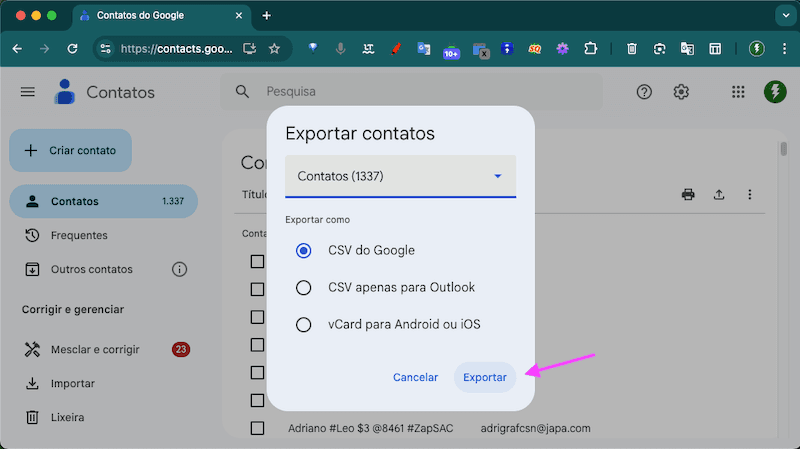
Task: Open the settings gear icon
Action: pyautogui.click(x=681, y=92)
